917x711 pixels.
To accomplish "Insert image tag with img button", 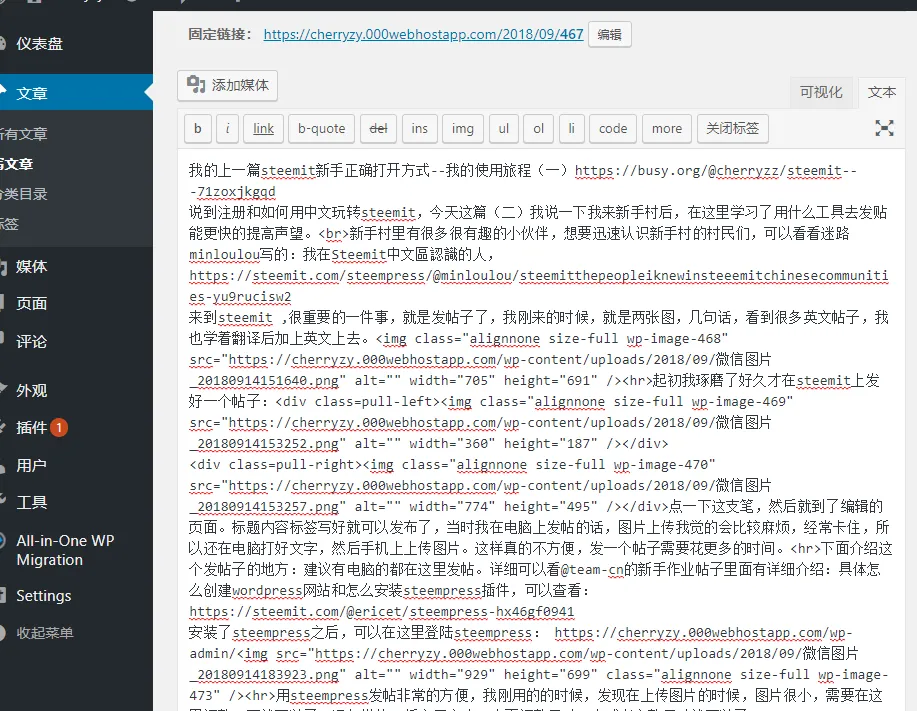I will click(463, 129).
